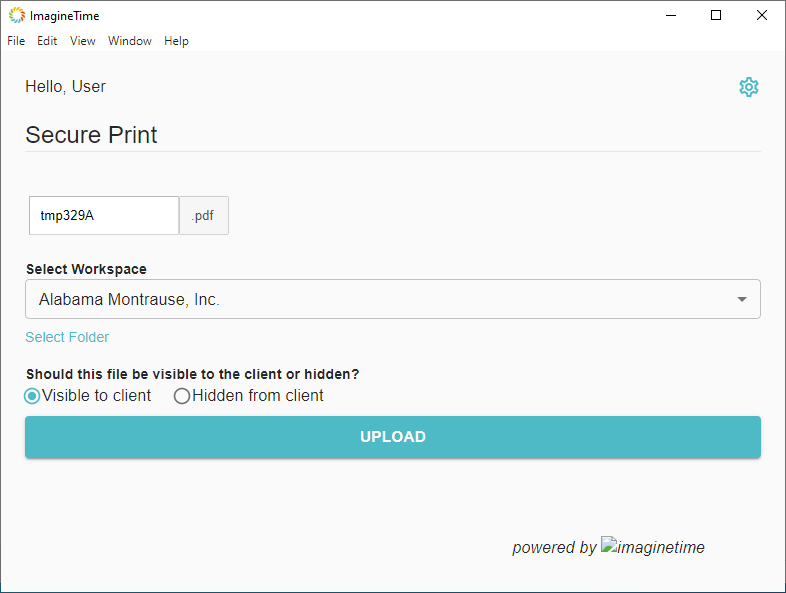This screenshot has height=593, width=786.
Task: Close the ImagineTime window
Action: click(762, 15)
